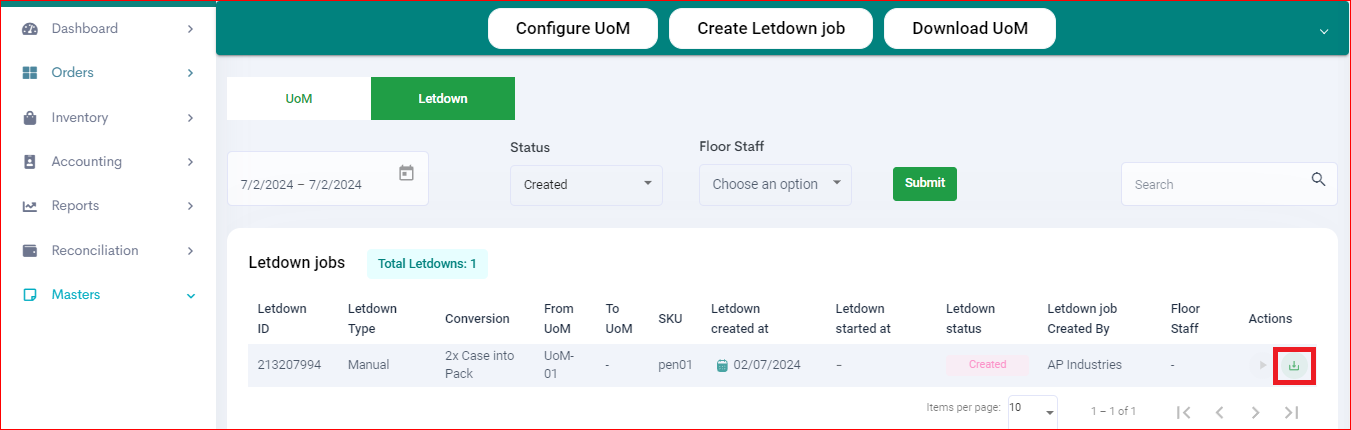1351x430 pixels.
Task: Expand the Orders sidebar menu
Action: point(109,73)
